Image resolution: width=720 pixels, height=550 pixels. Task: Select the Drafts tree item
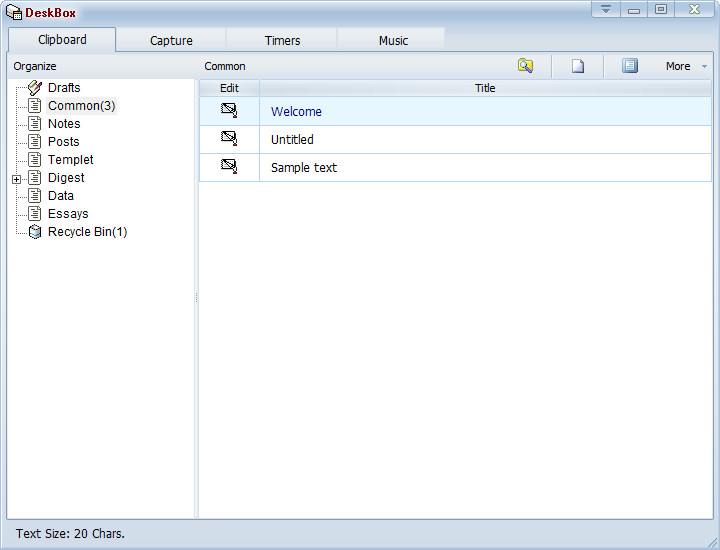[64, 88]
